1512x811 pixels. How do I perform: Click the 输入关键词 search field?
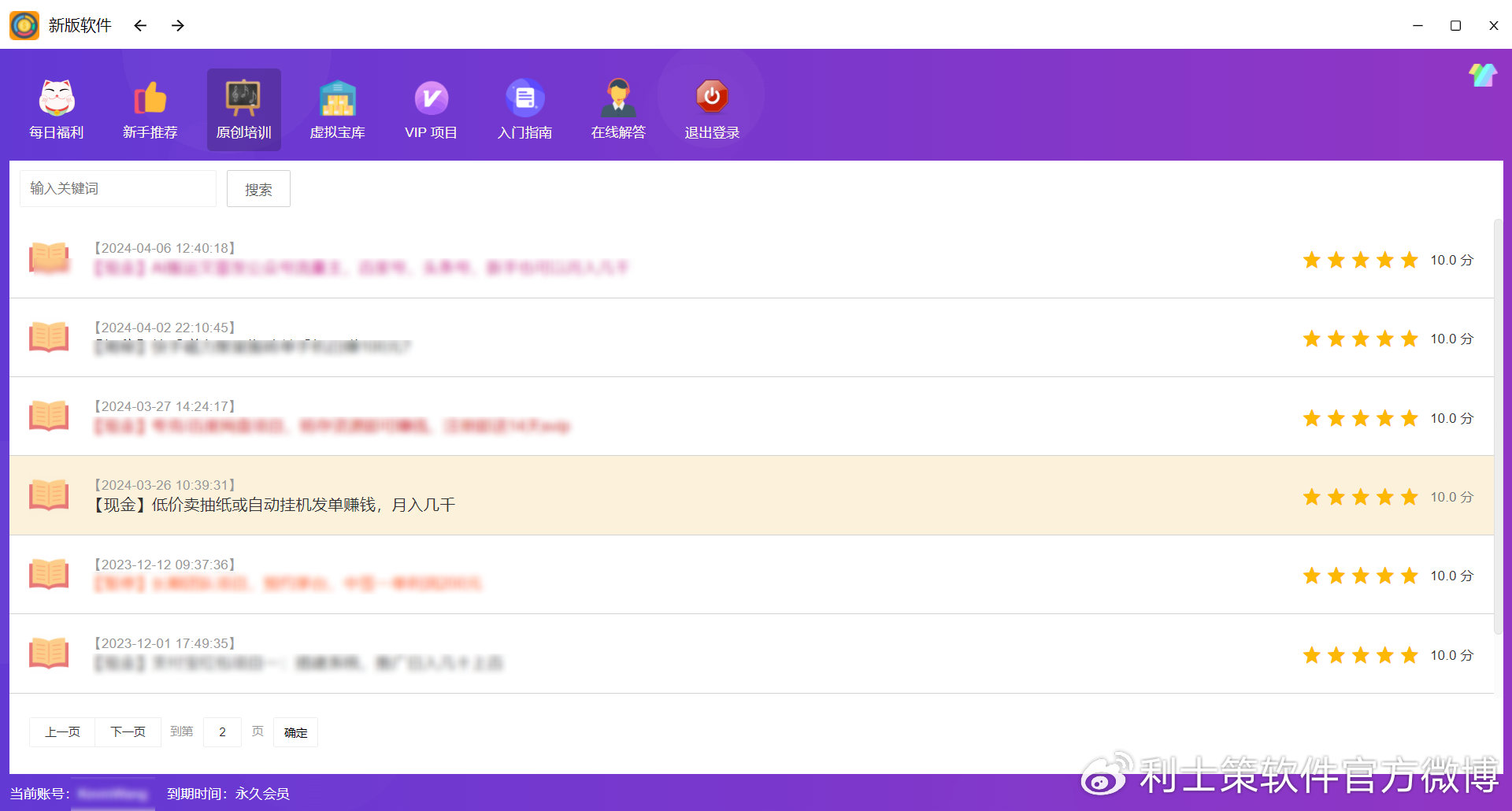click(x=118, y=189)
